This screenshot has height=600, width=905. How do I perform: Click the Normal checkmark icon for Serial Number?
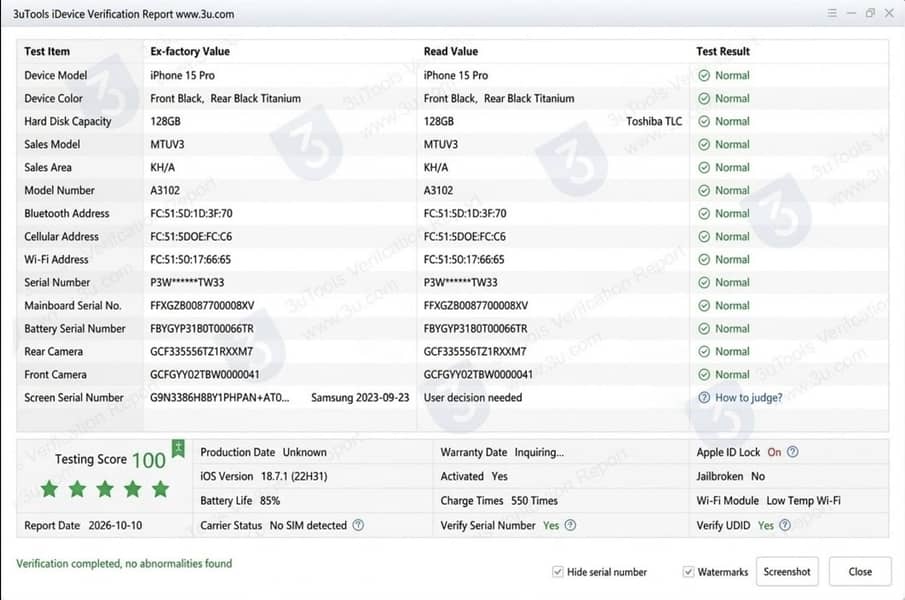click(704, 282)
